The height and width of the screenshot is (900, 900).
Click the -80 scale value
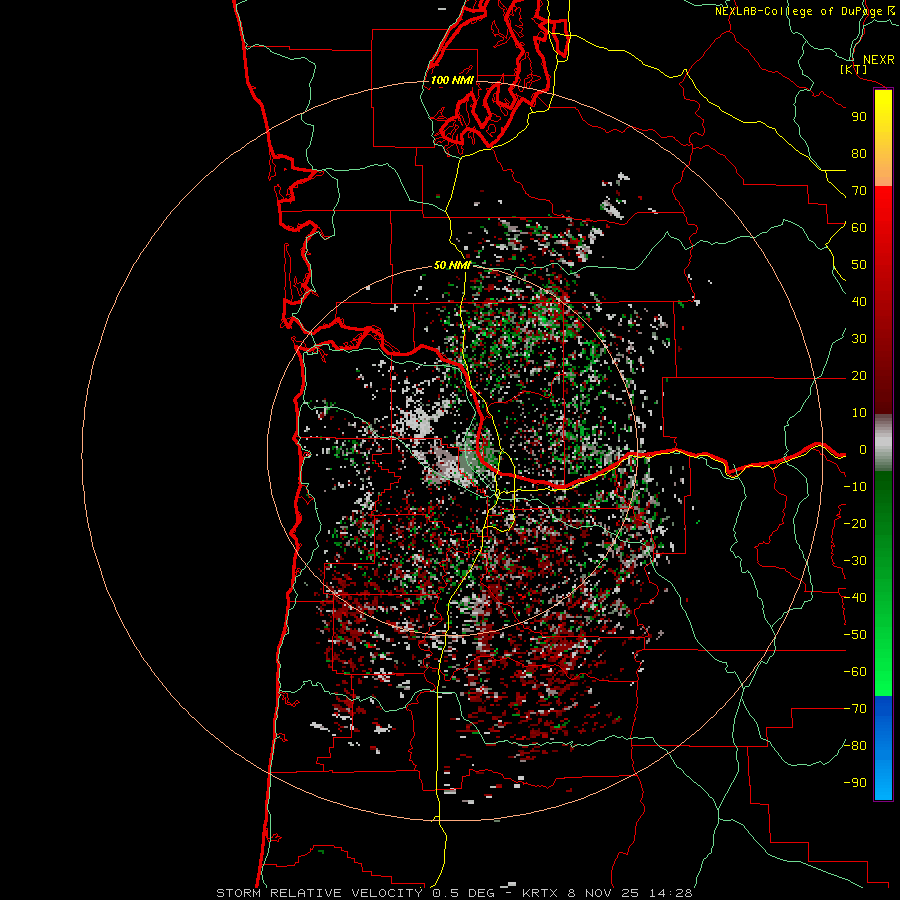(x=855, y=746)
